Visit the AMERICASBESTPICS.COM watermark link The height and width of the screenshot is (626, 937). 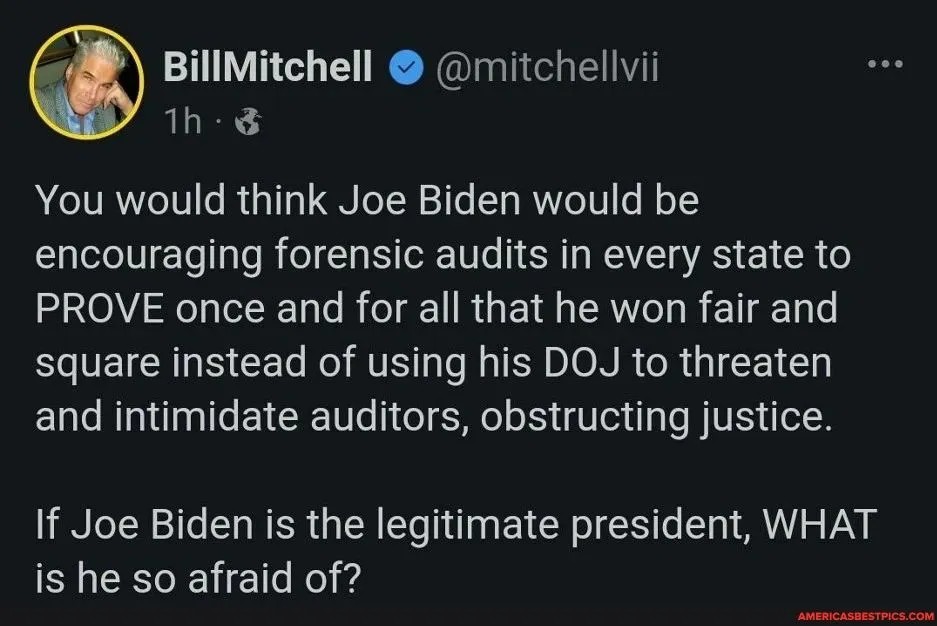853,615
